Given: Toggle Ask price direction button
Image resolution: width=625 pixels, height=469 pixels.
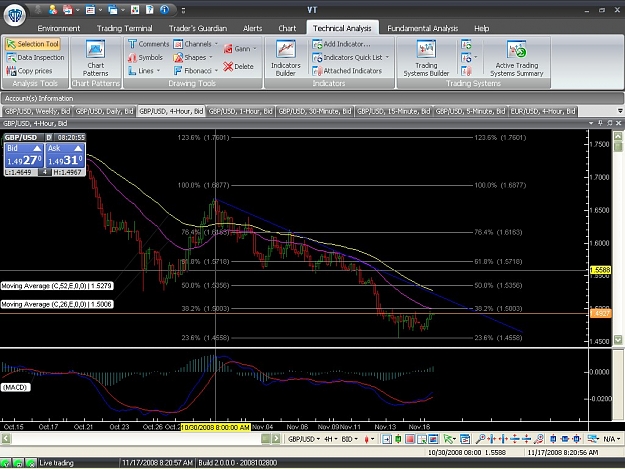Looking at the screenshot, I should click(x=78, y=148).
